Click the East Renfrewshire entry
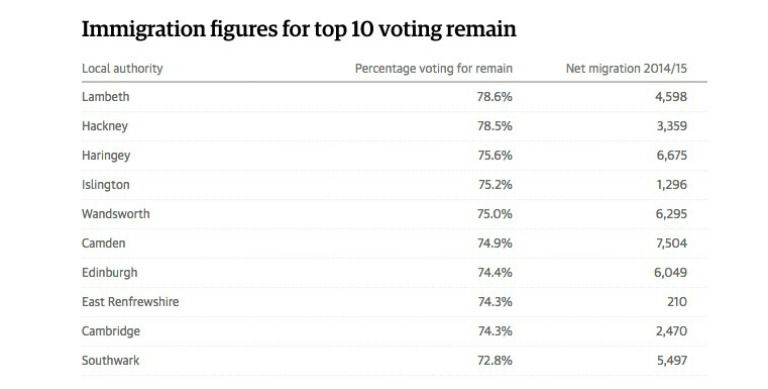 (x=130, y=302)
